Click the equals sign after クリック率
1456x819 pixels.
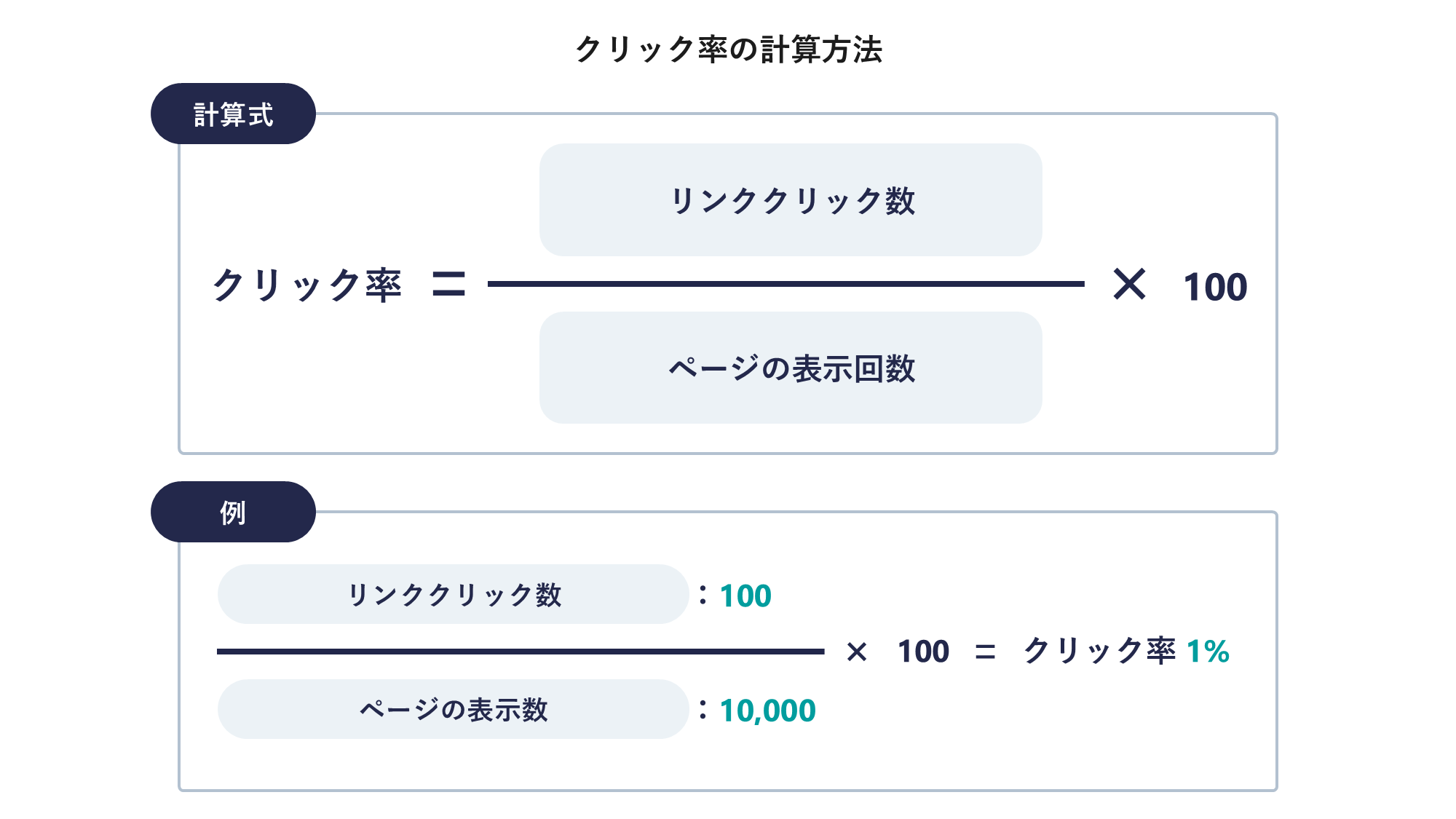click(x=448, y=284)
